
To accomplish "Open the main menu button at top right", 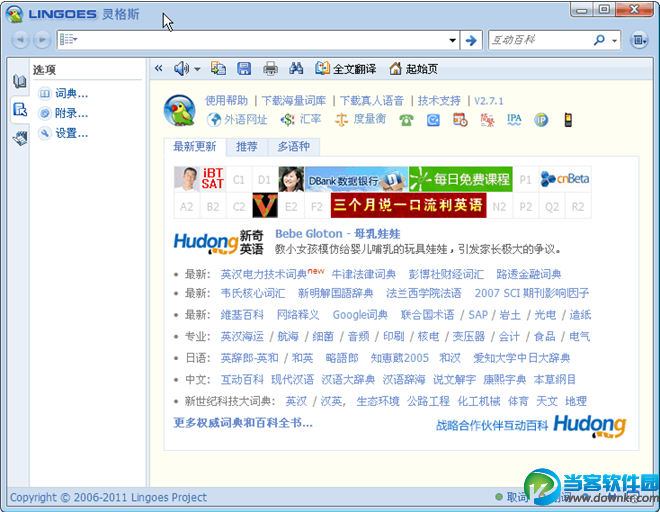I will tap(639, 40).
